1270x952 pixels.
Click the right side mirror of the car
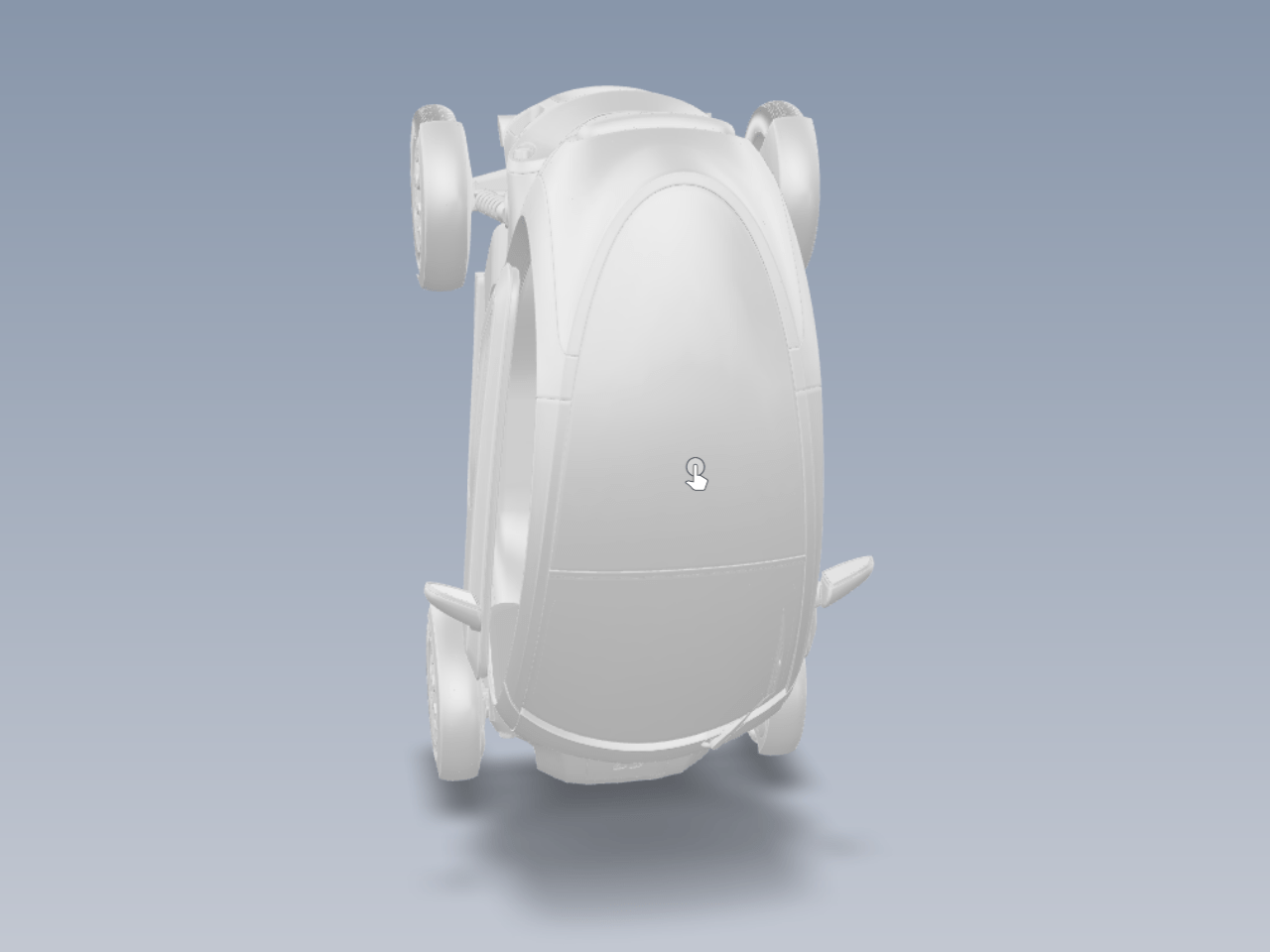(x=845, y=581)
